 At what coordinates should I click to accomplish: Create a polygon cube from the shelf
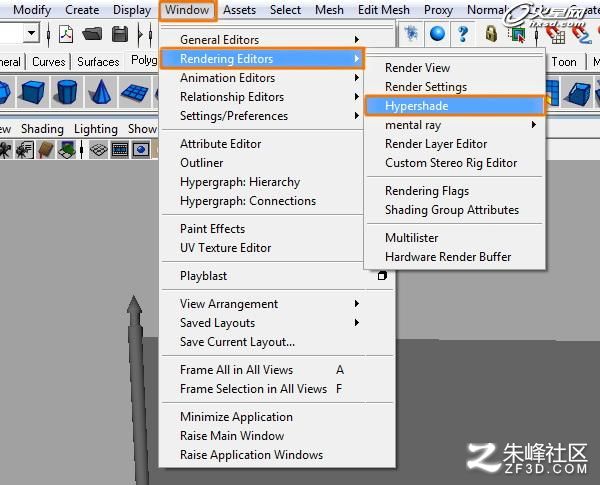[x=33, y=91]
